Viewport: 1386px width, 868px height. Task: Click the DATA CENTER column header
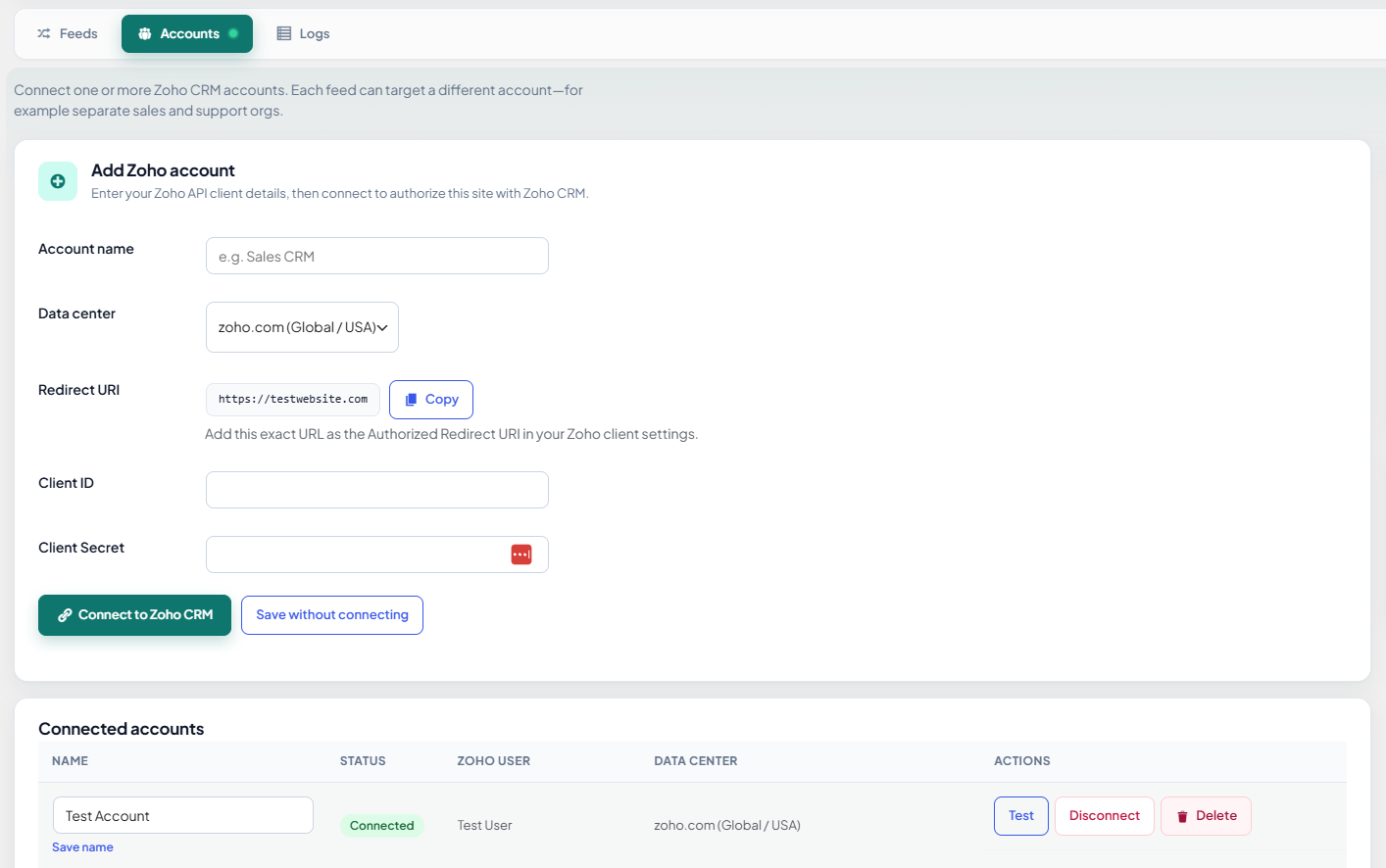pos(696,761)
